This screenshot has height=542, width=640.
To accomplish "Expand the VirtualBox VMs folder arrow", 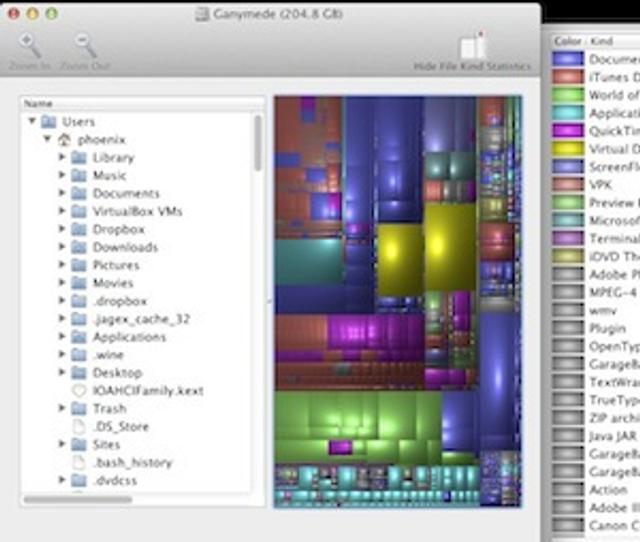I will [x=62, y=211].
